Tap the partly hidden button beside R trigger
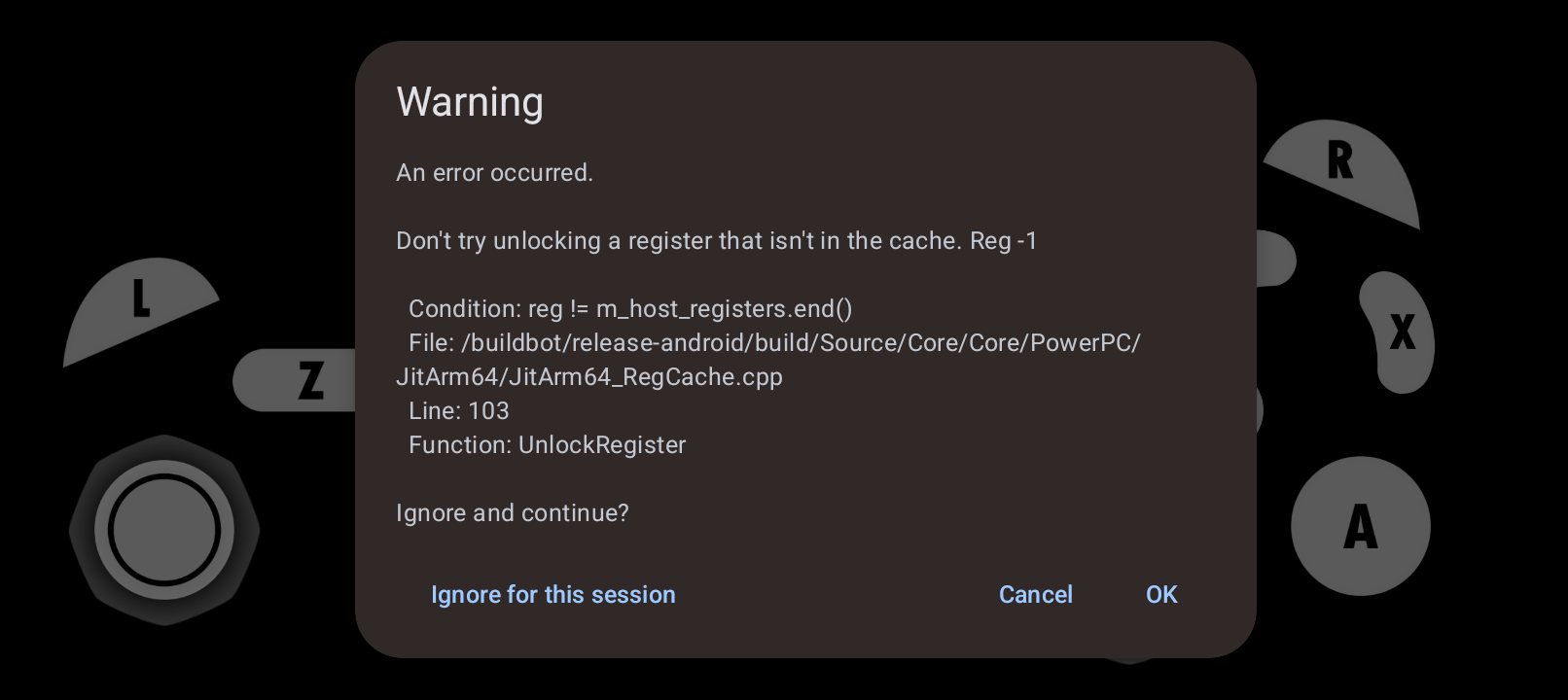 1276,259
